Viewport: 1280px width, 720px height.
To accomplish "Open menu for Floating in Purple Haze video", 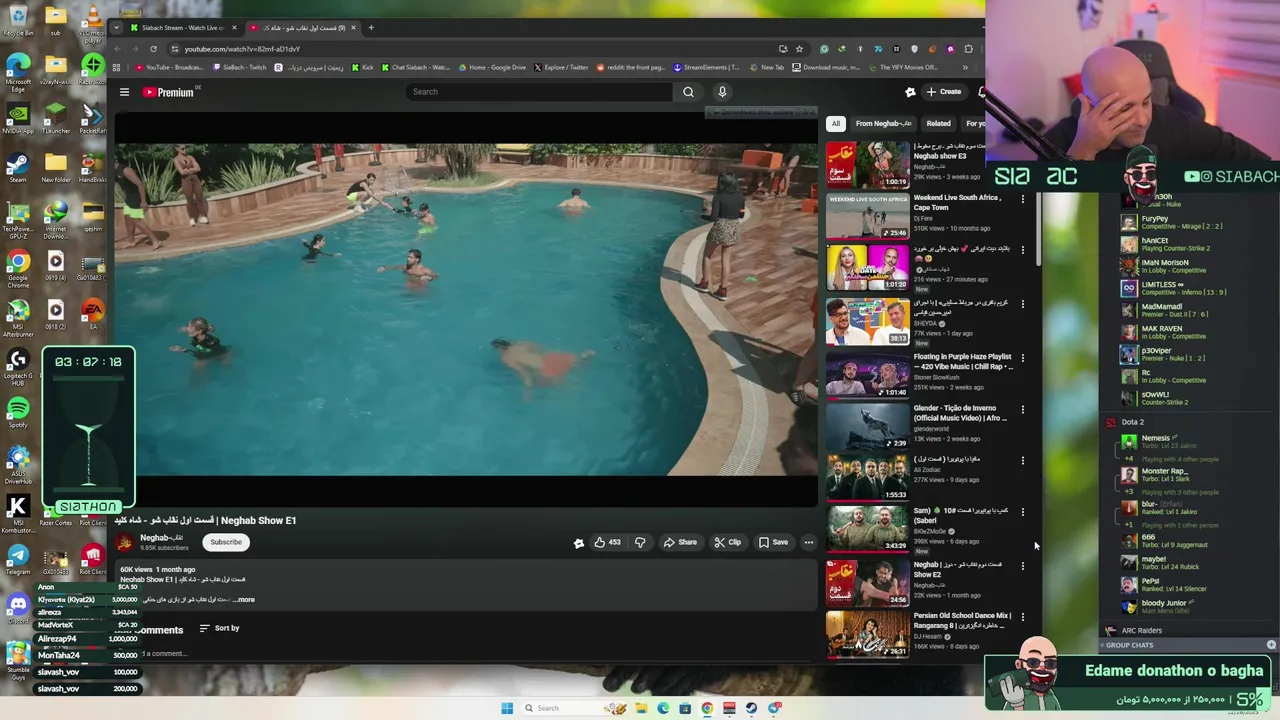I will (1022, 358).
